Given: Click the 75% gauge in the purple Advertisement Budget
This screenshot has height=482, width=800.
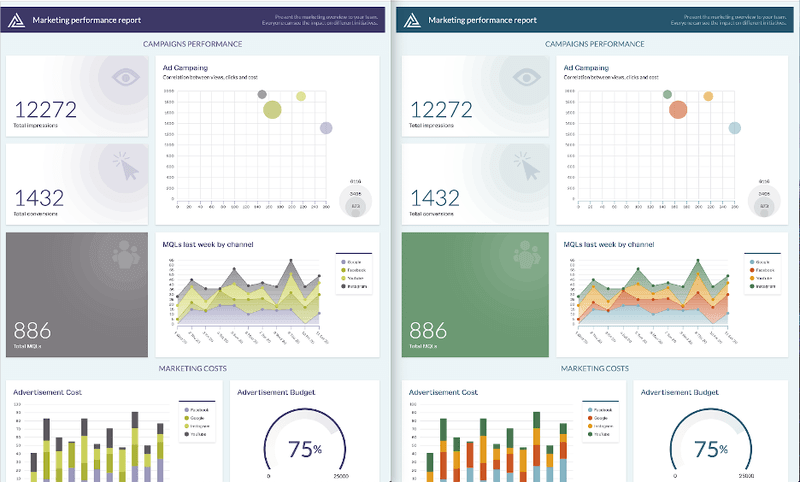Looking at the screenshot, I should click(x=305, y=443).
